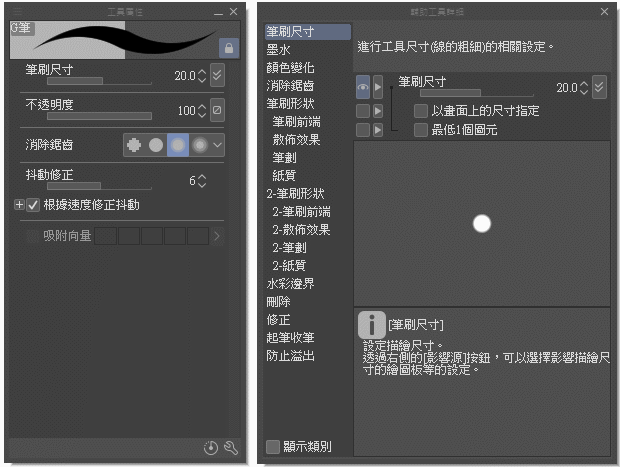Minimize the tool property panel
The width and height of the screenshot is (620, 467).
tap(218, 13)
